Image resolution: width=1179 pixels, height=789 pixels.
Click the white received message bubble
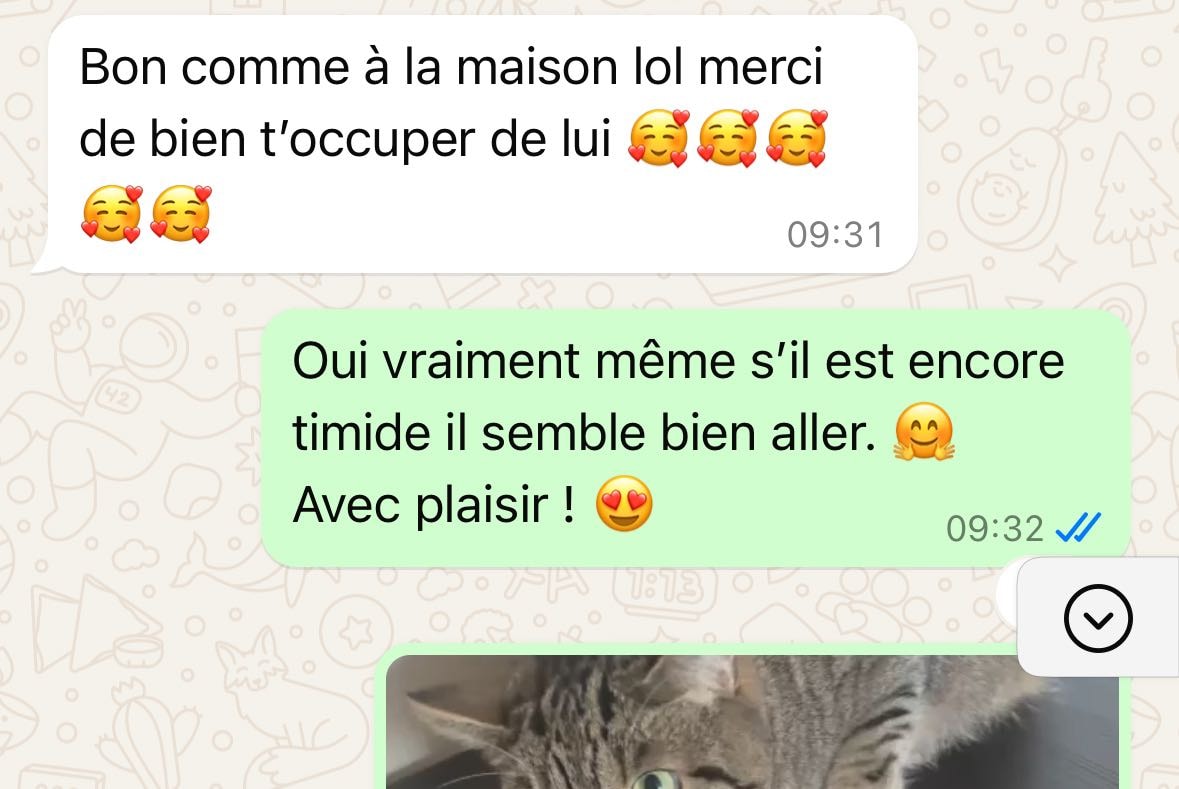tap(481, 144)
